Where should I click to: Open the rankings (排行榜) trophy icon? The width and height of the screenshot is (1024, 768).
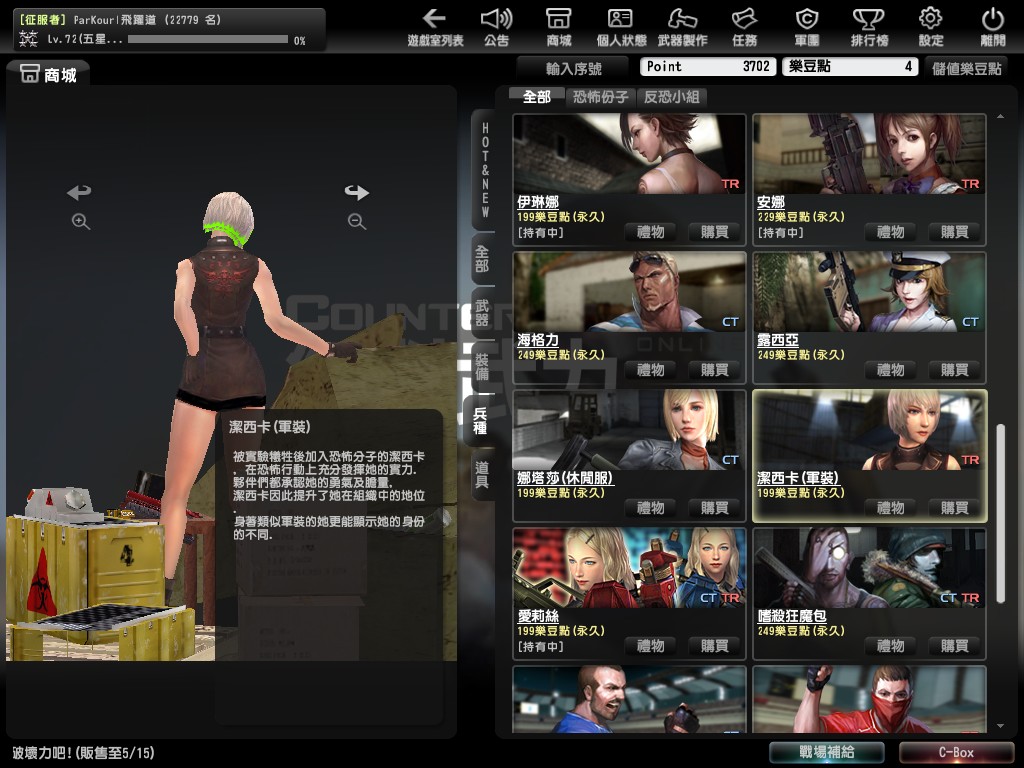pos(868,27)
